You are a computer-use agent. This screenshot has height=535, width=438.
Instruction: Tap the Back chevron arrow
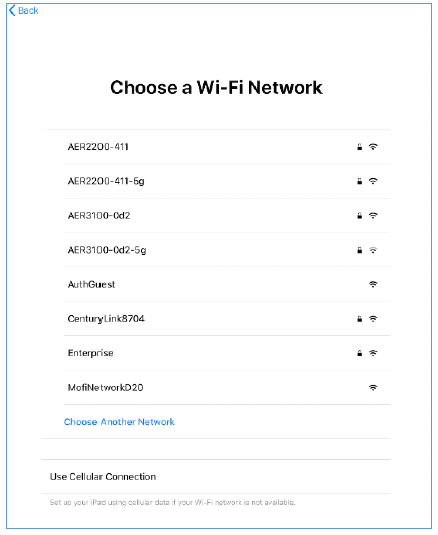point(12,11)
